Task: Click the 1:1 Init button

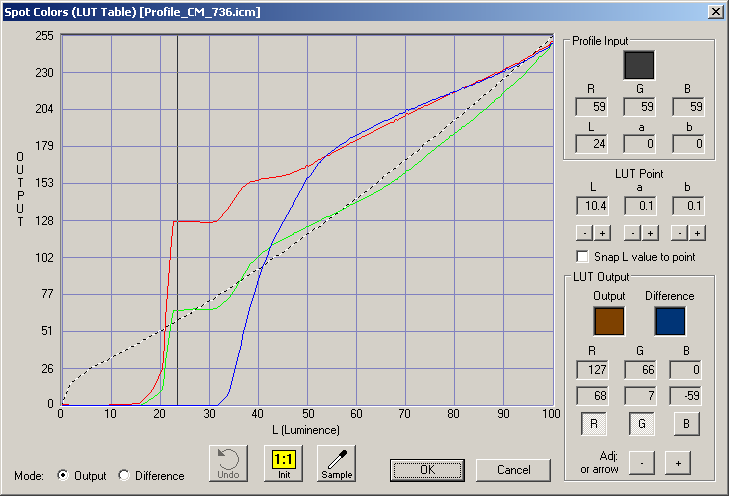Action: point(283,463)
